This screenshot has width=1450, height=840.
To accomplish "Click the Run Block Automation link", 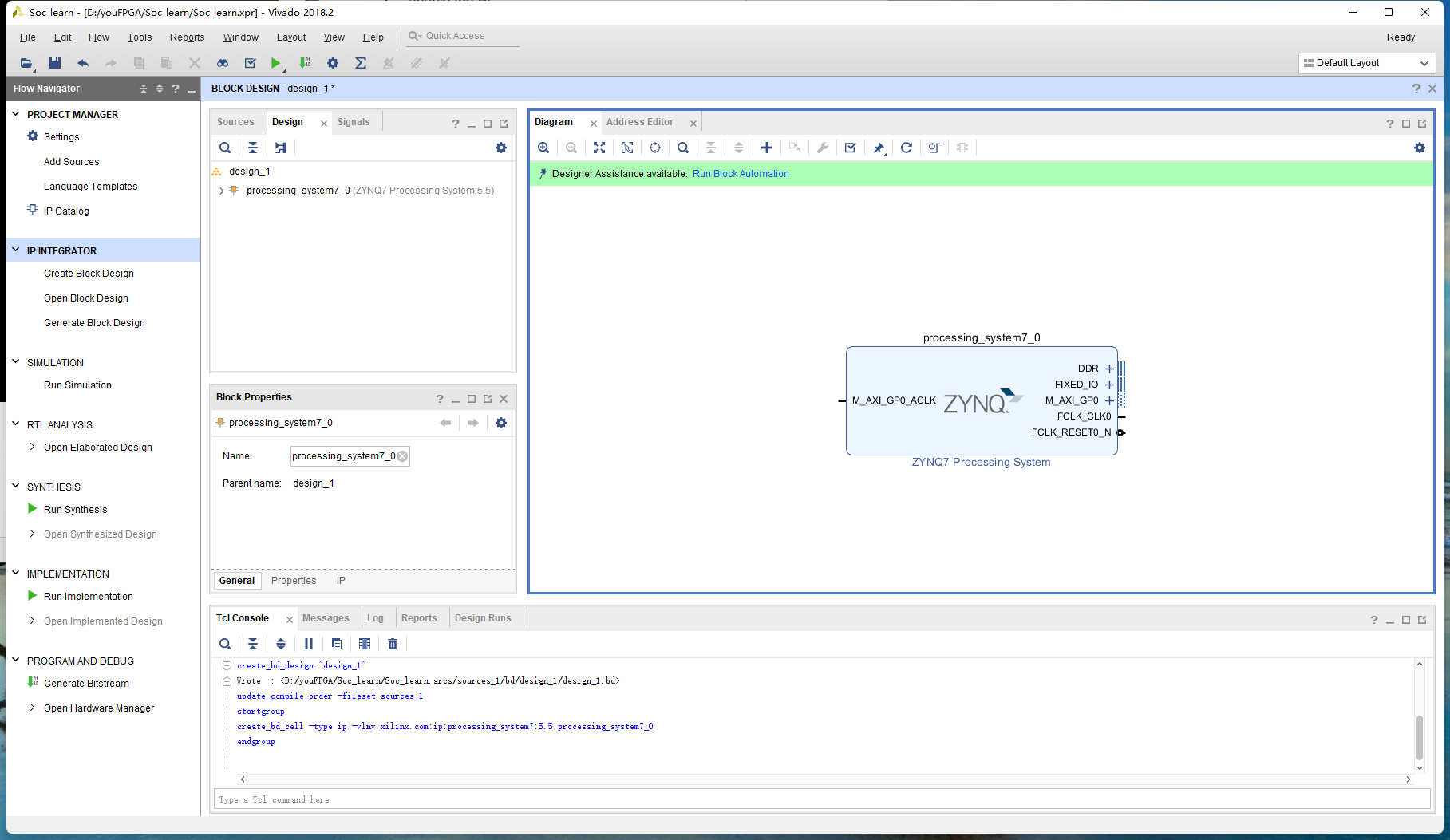I will 741,174.
